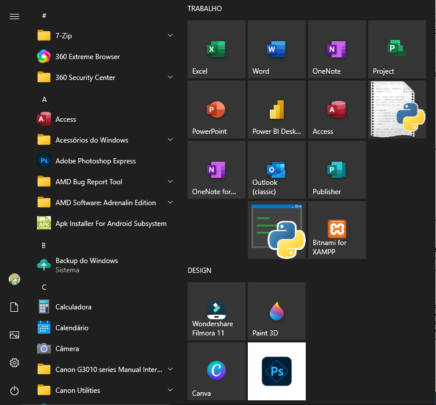Launch the Canva tile
This screenshot has width=436, height=405.
216,371
